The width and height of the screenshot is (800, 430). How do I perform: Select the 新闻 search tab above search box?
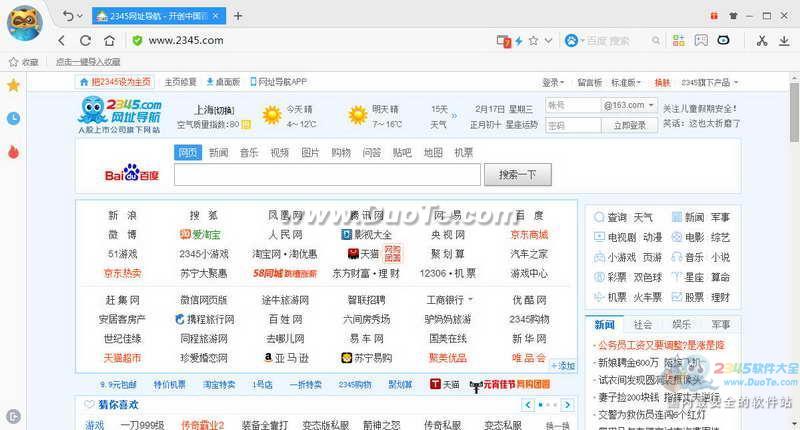(218, 153)
